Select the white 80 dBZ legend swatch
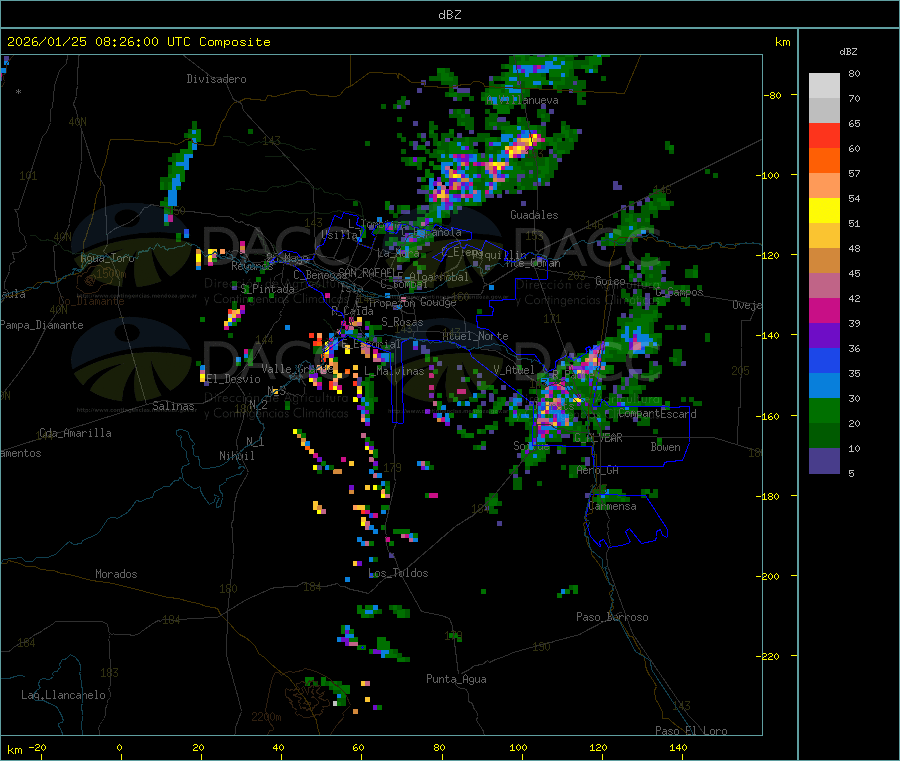The height and width of the screenshot is (761, 900). pyautogui.click(x=824, y=86)
